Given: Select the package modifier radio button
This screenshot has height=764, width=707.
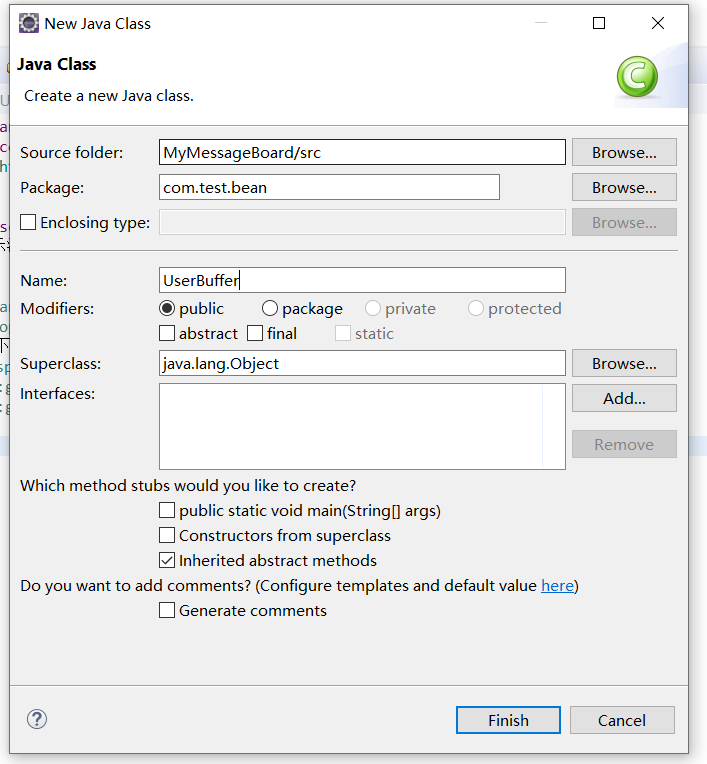Looking at the screenshot, I should [x=270, y=308].
